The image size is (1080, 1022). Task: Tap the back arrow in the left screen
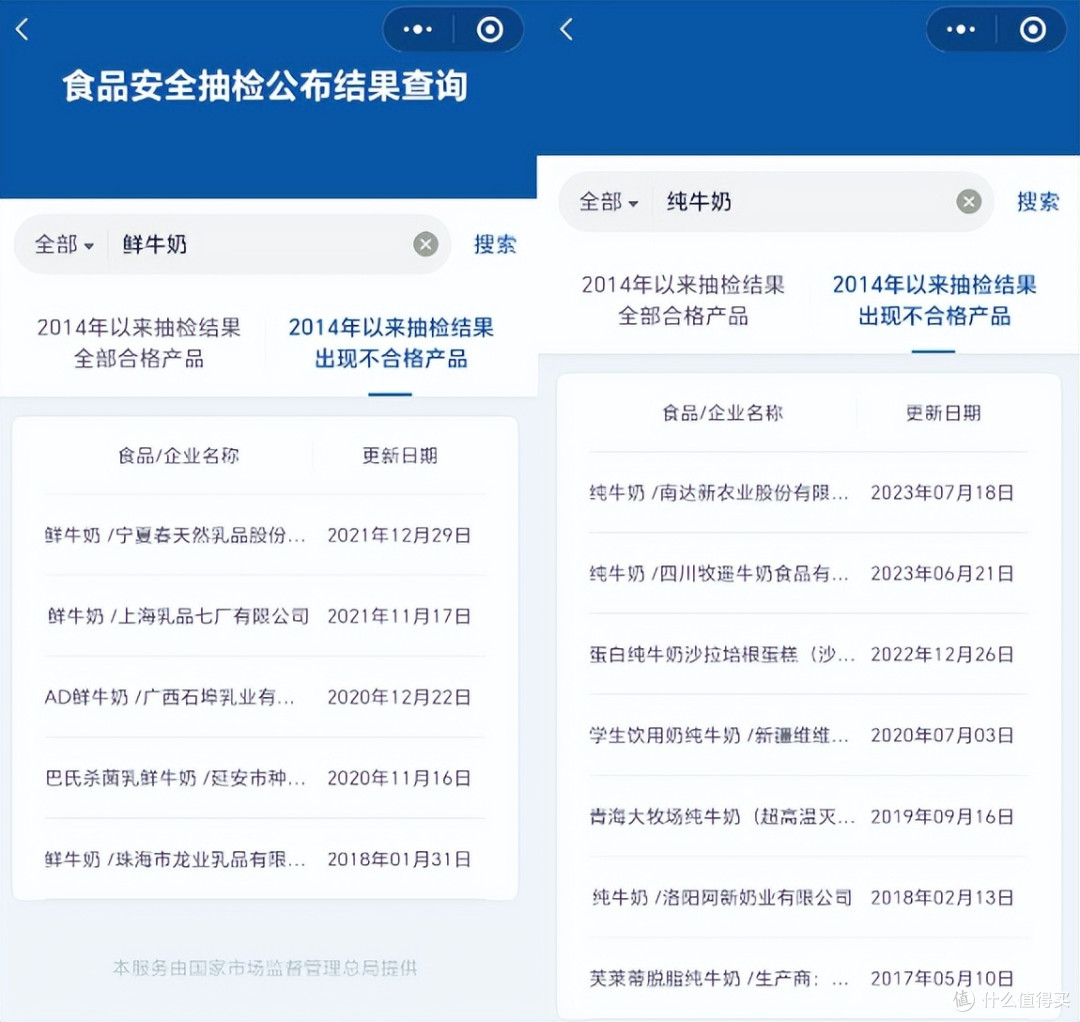pyautogui.click(x=22, y=30)
